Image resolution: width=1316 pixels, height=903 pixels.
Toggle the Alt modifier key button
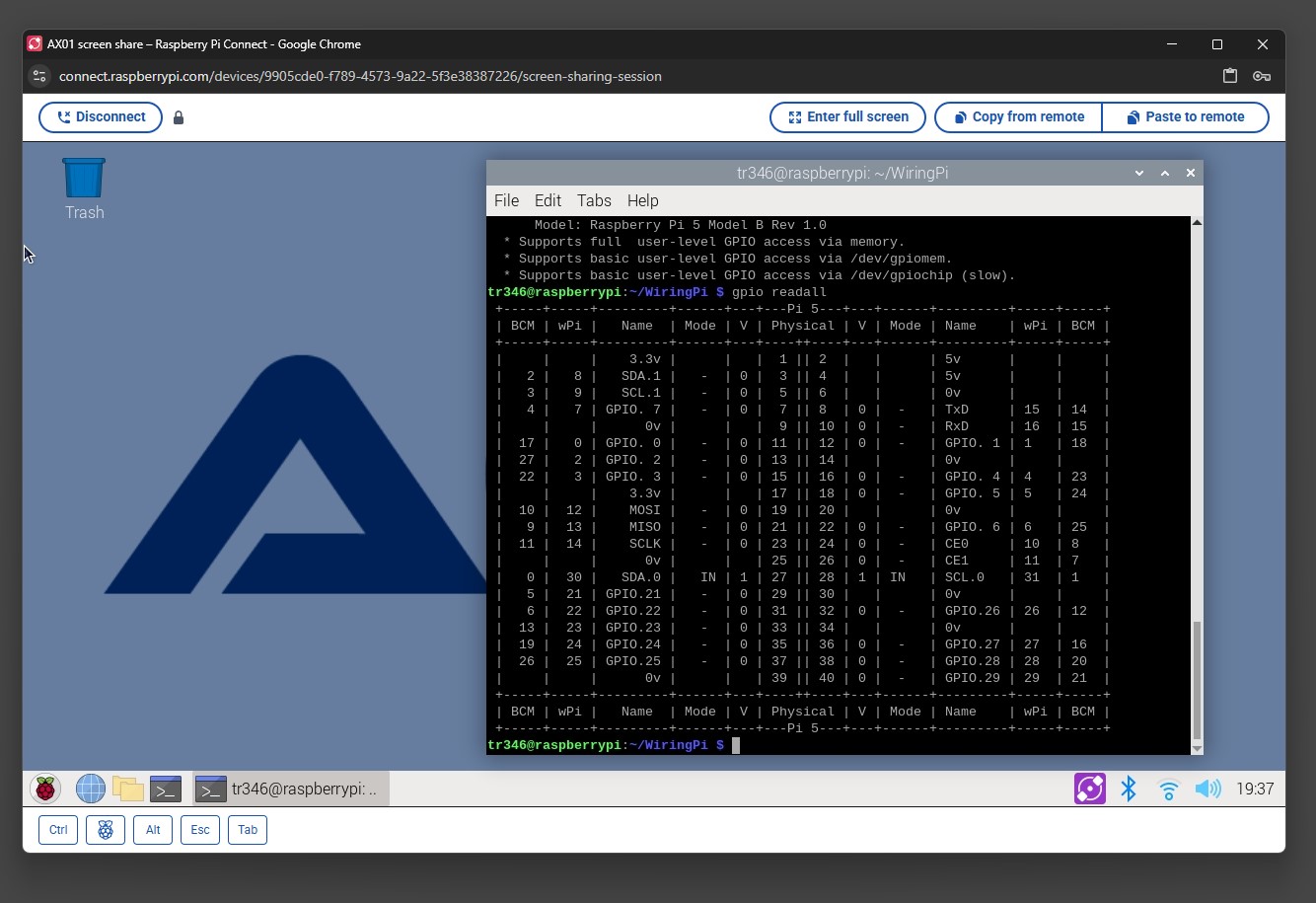[153, 830]
